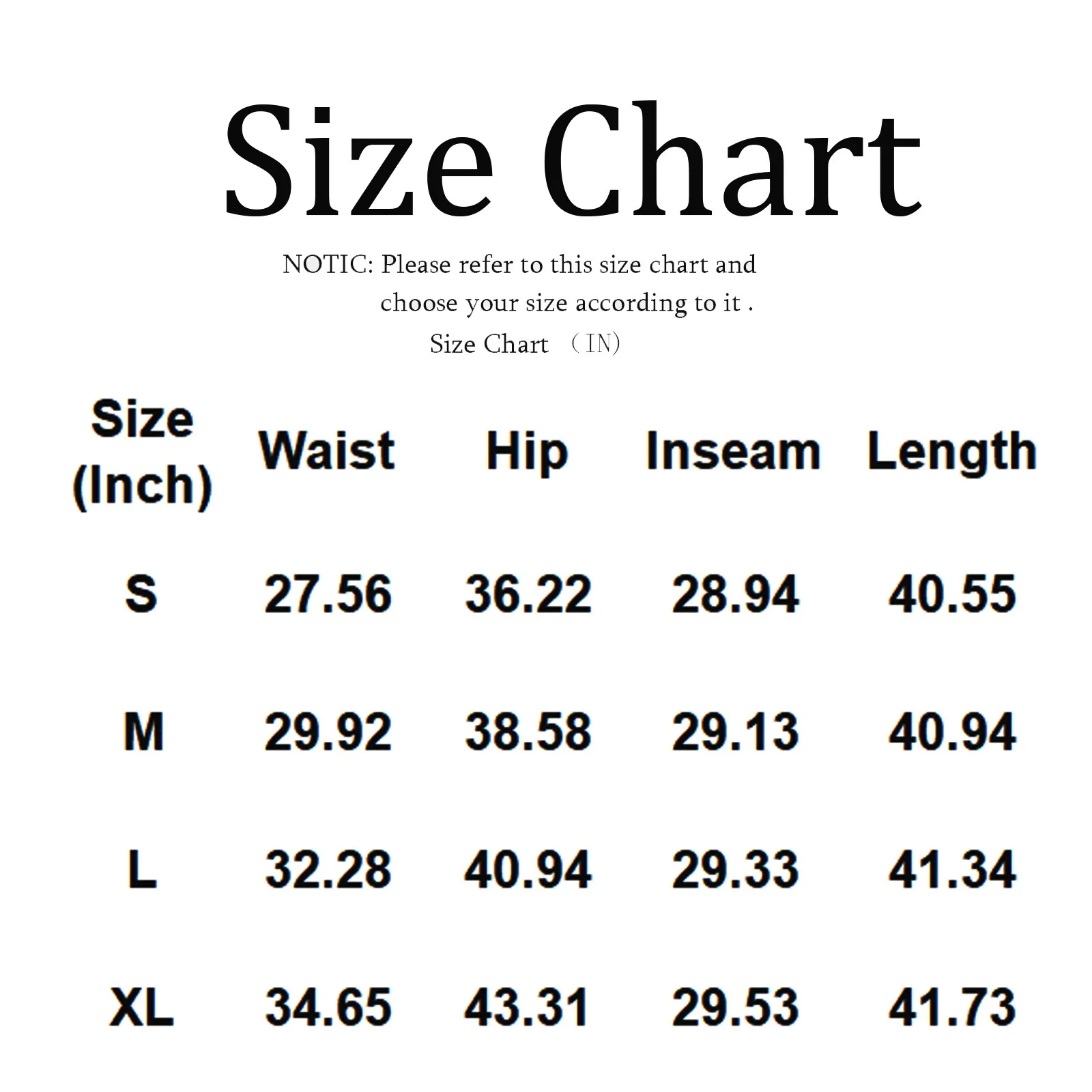Select the "Length" column header
This screenshot has height=1092, width=1092.
(952, 453)
